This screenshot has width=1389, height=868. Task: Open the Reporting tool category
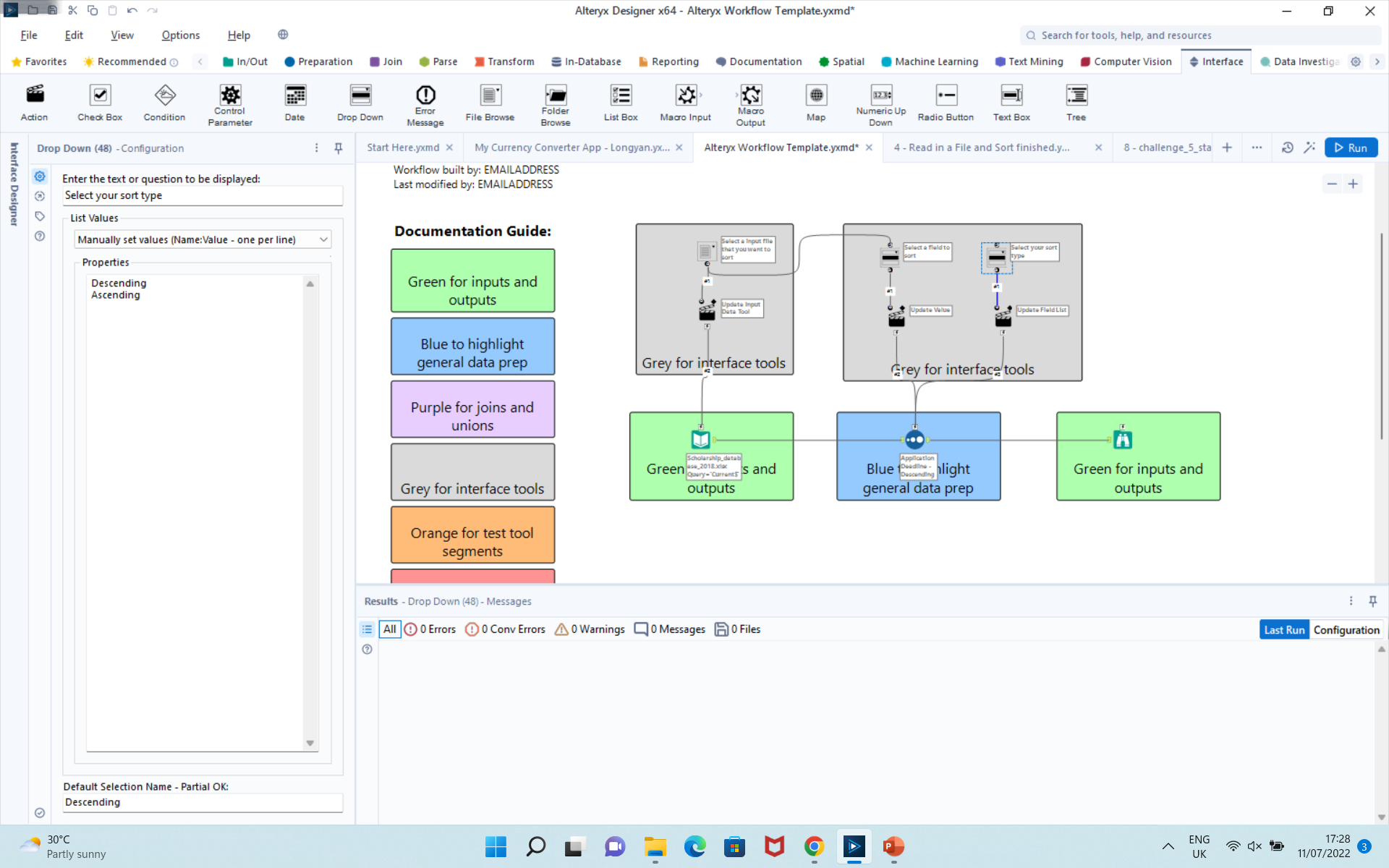click(668, 61)
